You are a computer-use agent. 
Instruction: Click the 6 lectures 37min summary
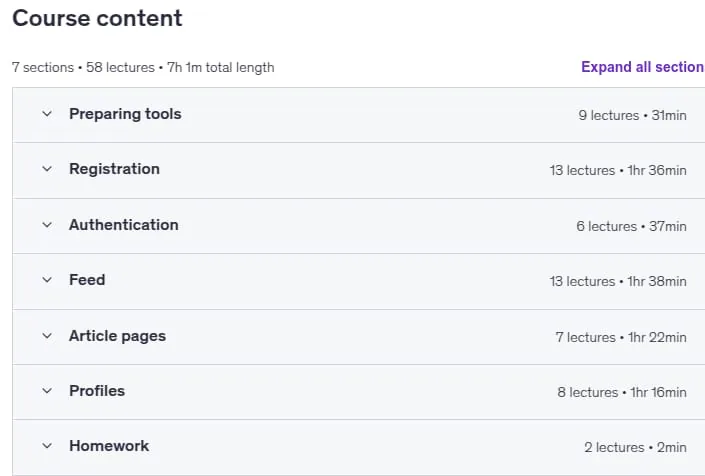(631, 226)
